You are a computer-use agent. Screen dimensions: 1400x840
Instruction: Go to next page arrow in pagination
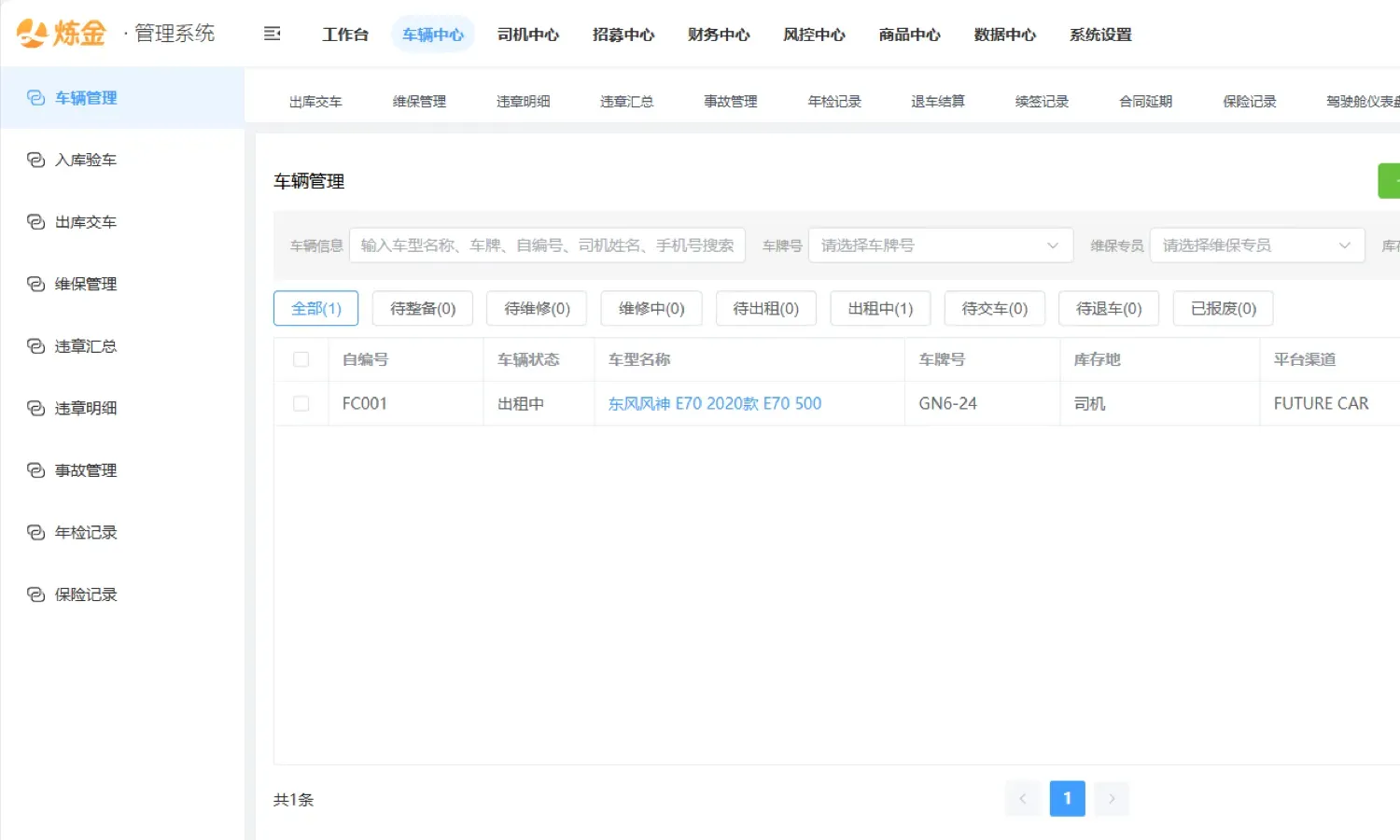point(1112,799)
